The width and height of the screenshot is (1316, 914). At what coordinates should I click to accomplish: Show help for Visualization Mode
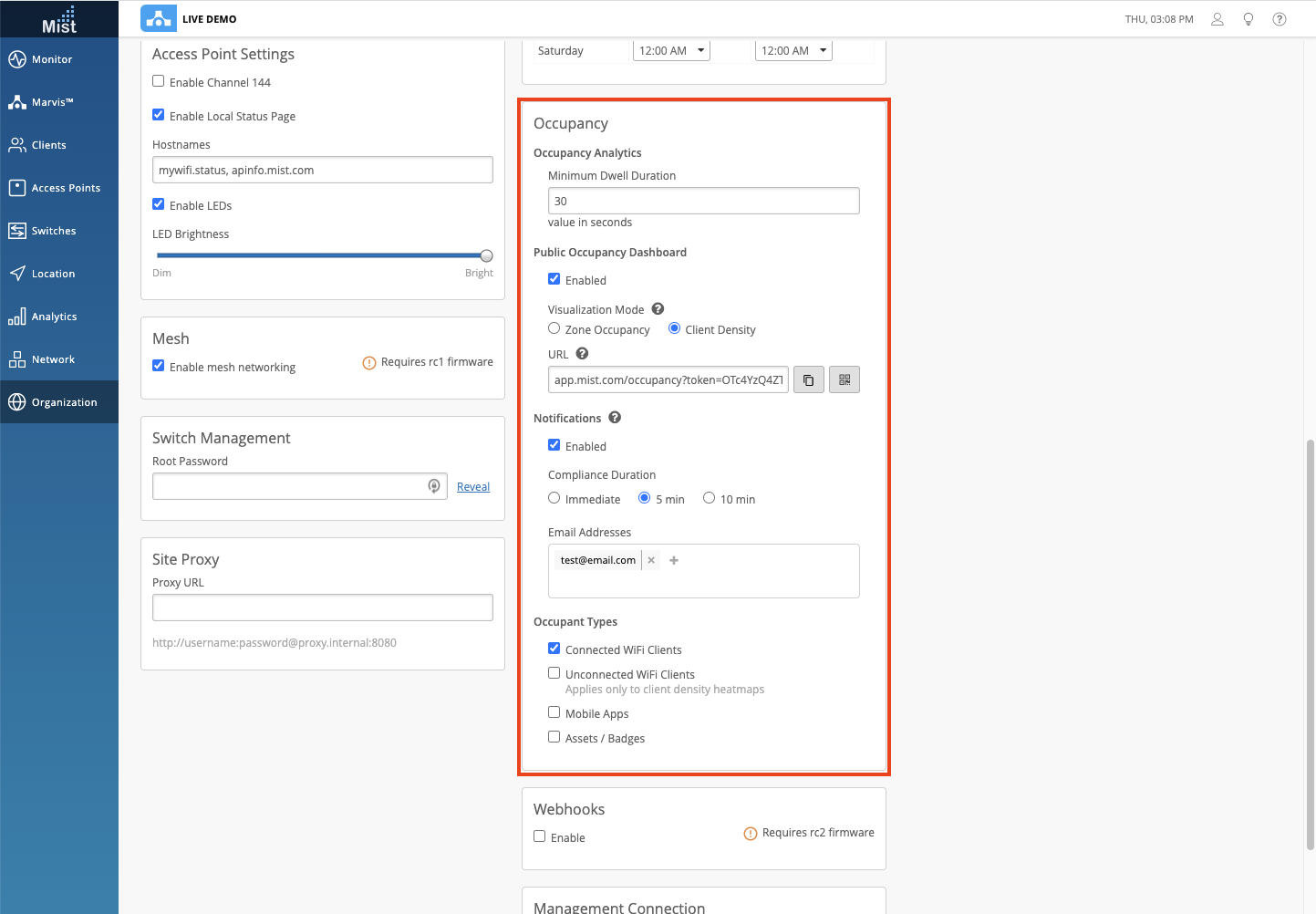coord(658,309)
